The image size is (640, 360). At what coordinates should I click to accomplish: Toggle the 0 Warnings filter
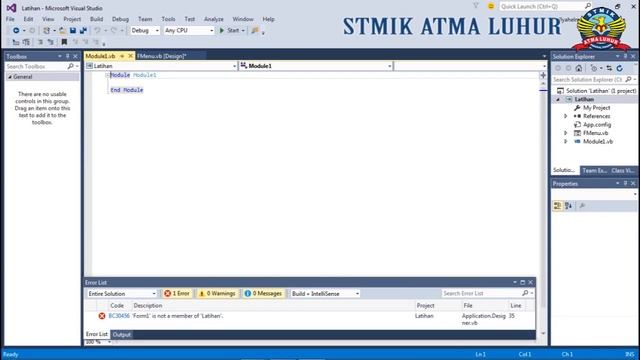[x=217, y=293]
